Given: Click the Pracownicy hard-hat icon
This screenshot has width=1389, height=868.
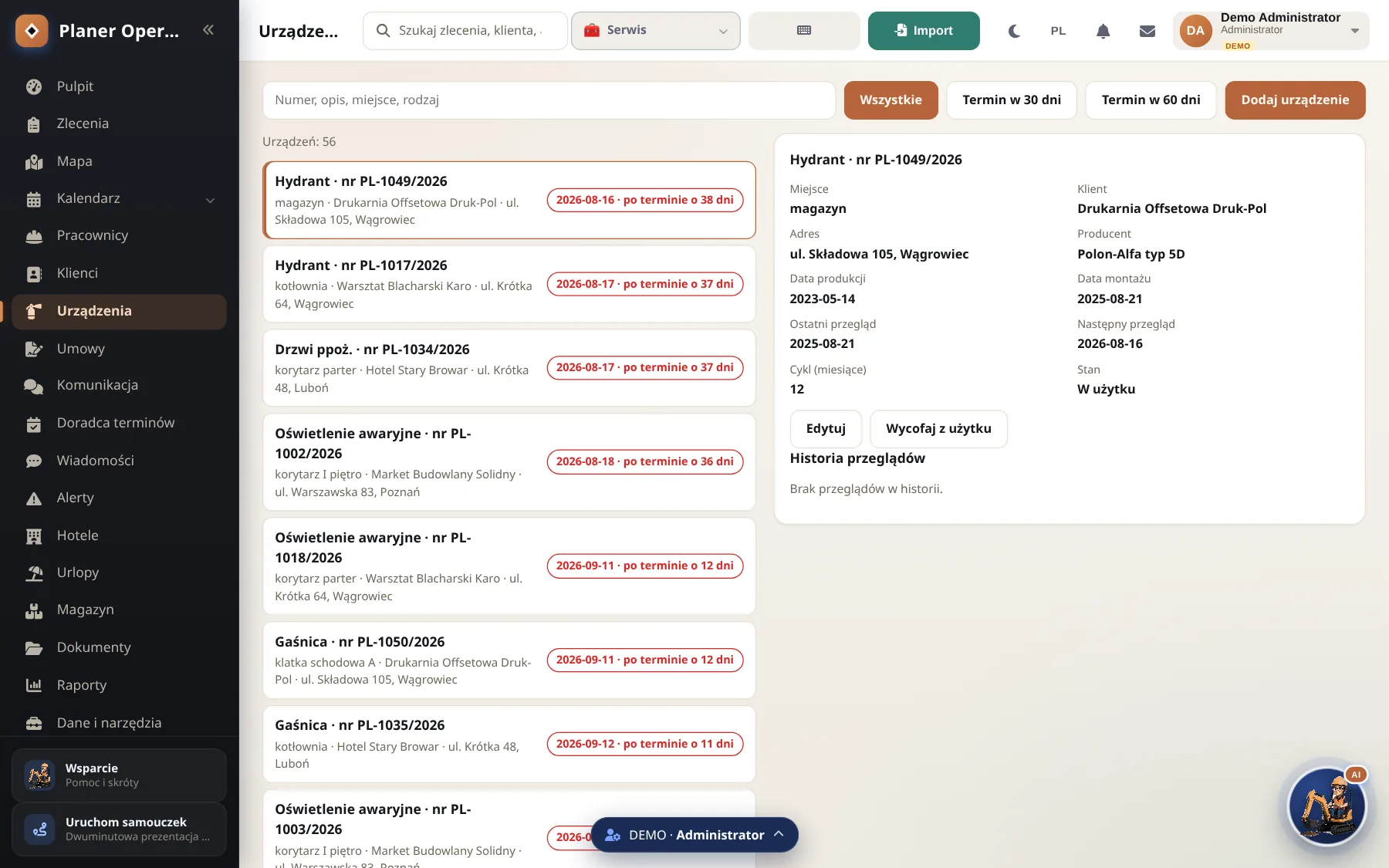Looking at the screenshot, I should point(34,236).
